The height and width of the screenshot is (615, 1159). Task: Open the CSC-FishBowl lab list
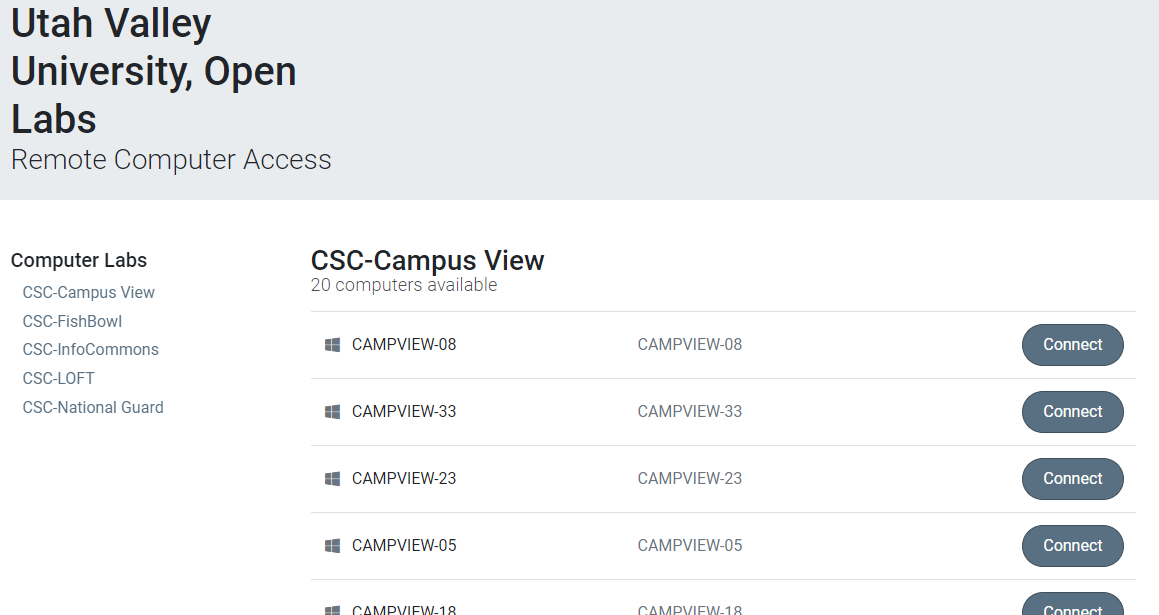point(72,322)
